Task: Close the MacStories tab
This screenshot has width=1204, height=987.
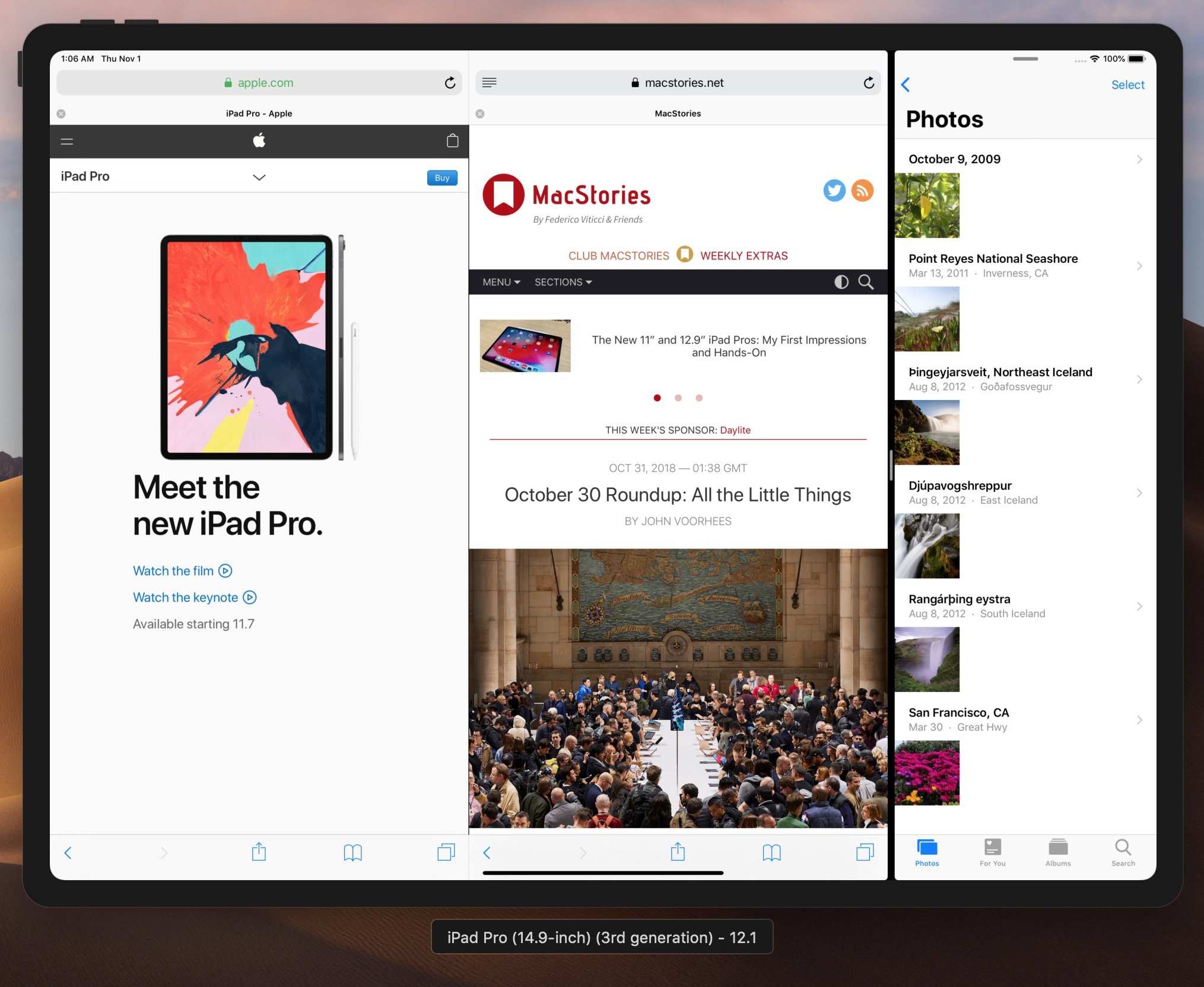Action: (x=480, y=113)
